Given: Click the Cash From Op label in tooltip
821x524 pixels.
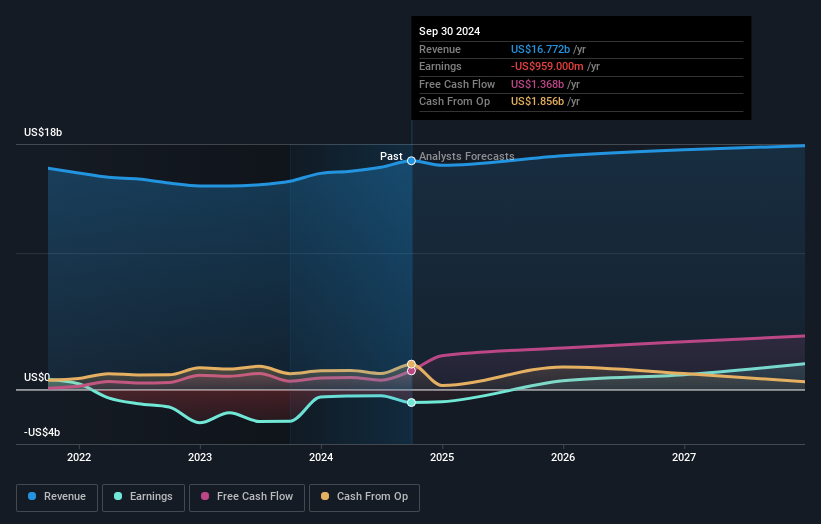Looking at the screenshot, I should click(x=454, y=102).
